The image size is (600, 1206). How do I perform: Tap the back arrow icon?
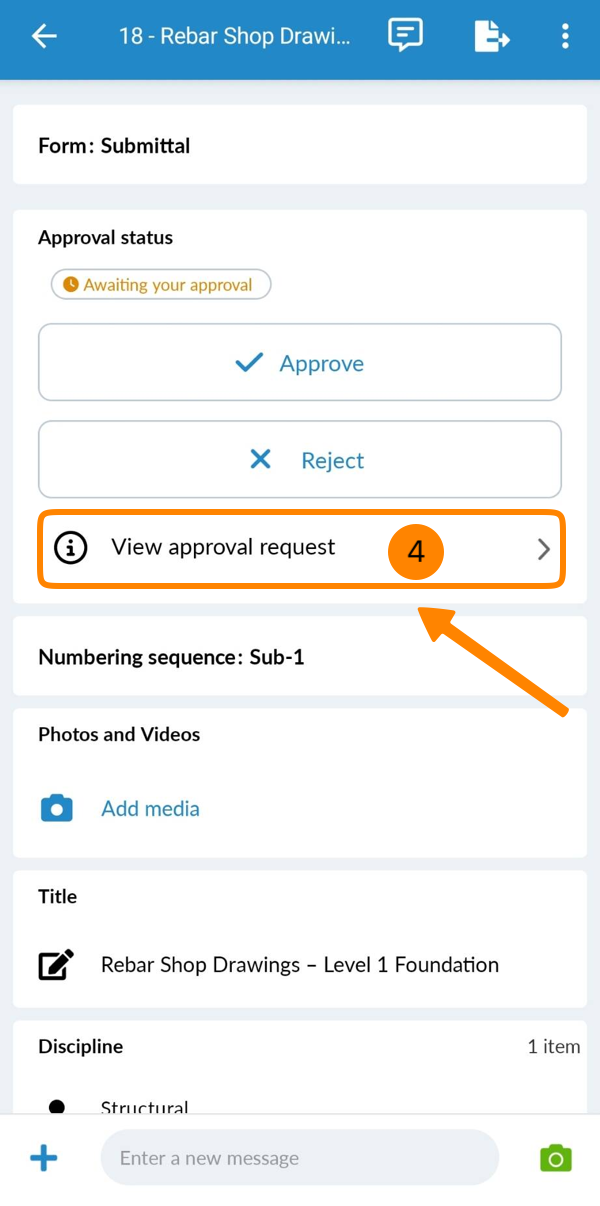pos(44,37)
